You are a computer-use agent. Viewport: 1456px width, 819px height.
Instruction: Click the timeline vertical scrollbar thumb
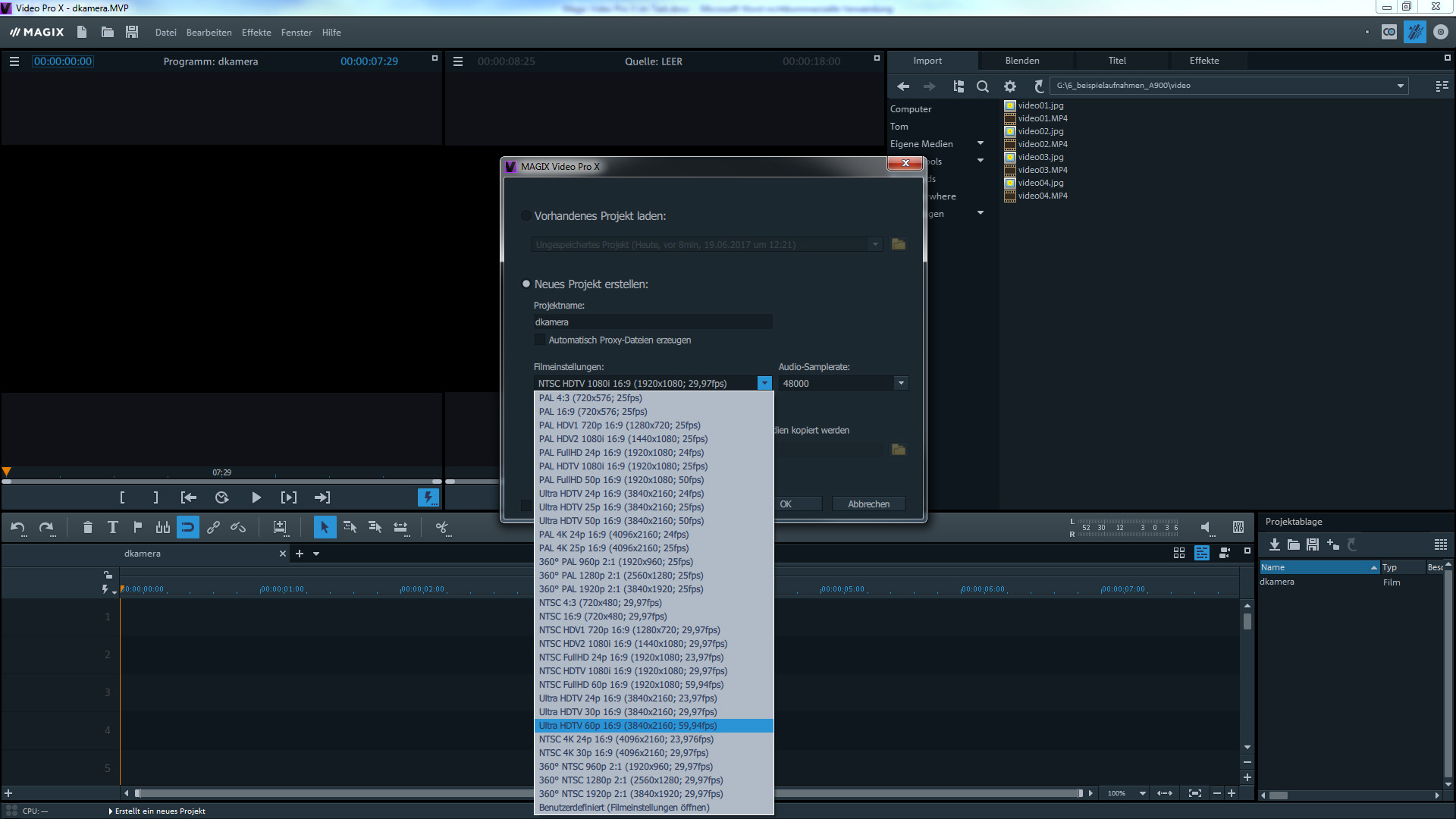[x=1247, y=621]
